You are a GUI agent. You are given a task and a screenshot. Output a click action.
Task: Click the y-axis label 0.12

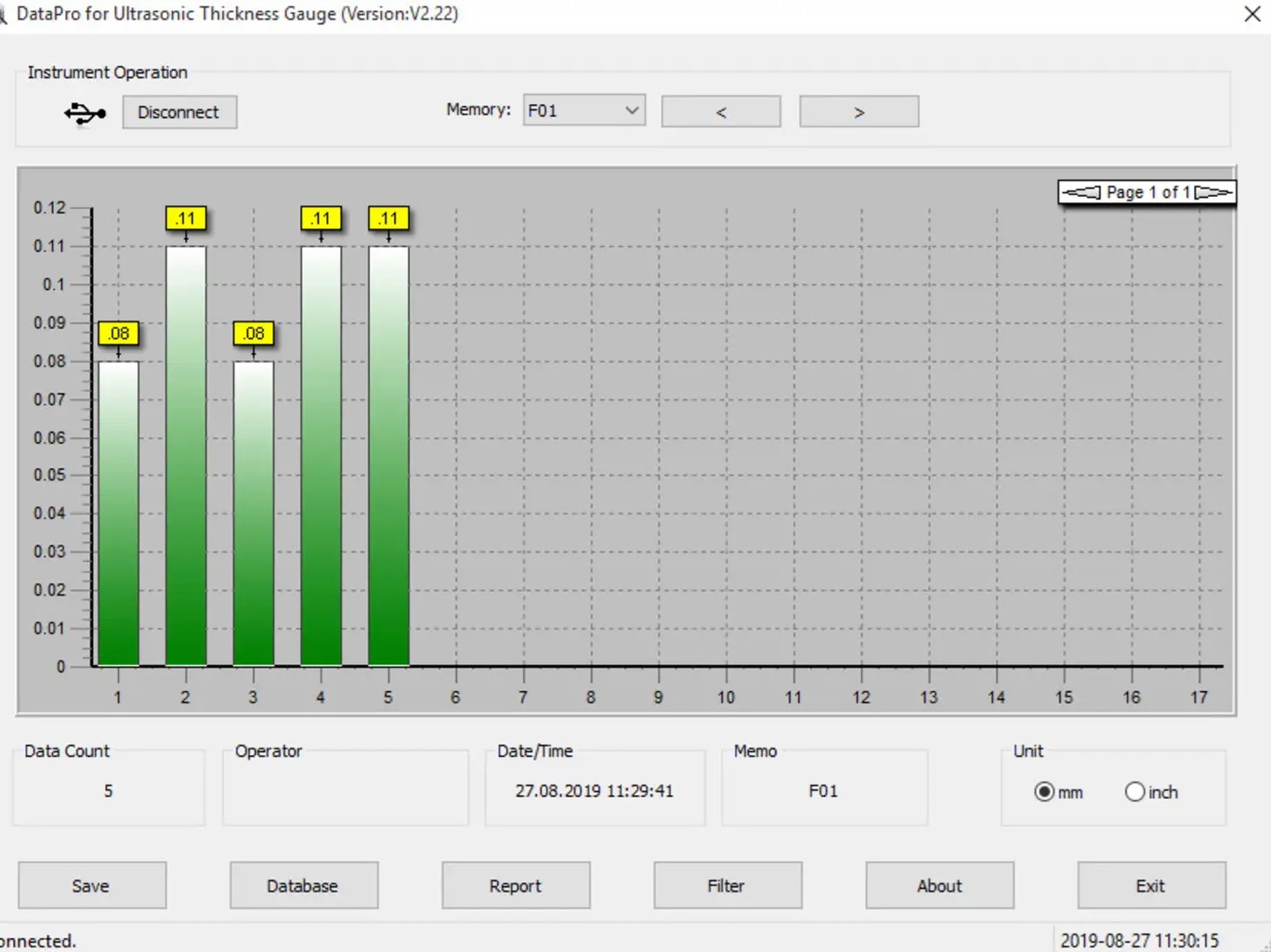50,207
